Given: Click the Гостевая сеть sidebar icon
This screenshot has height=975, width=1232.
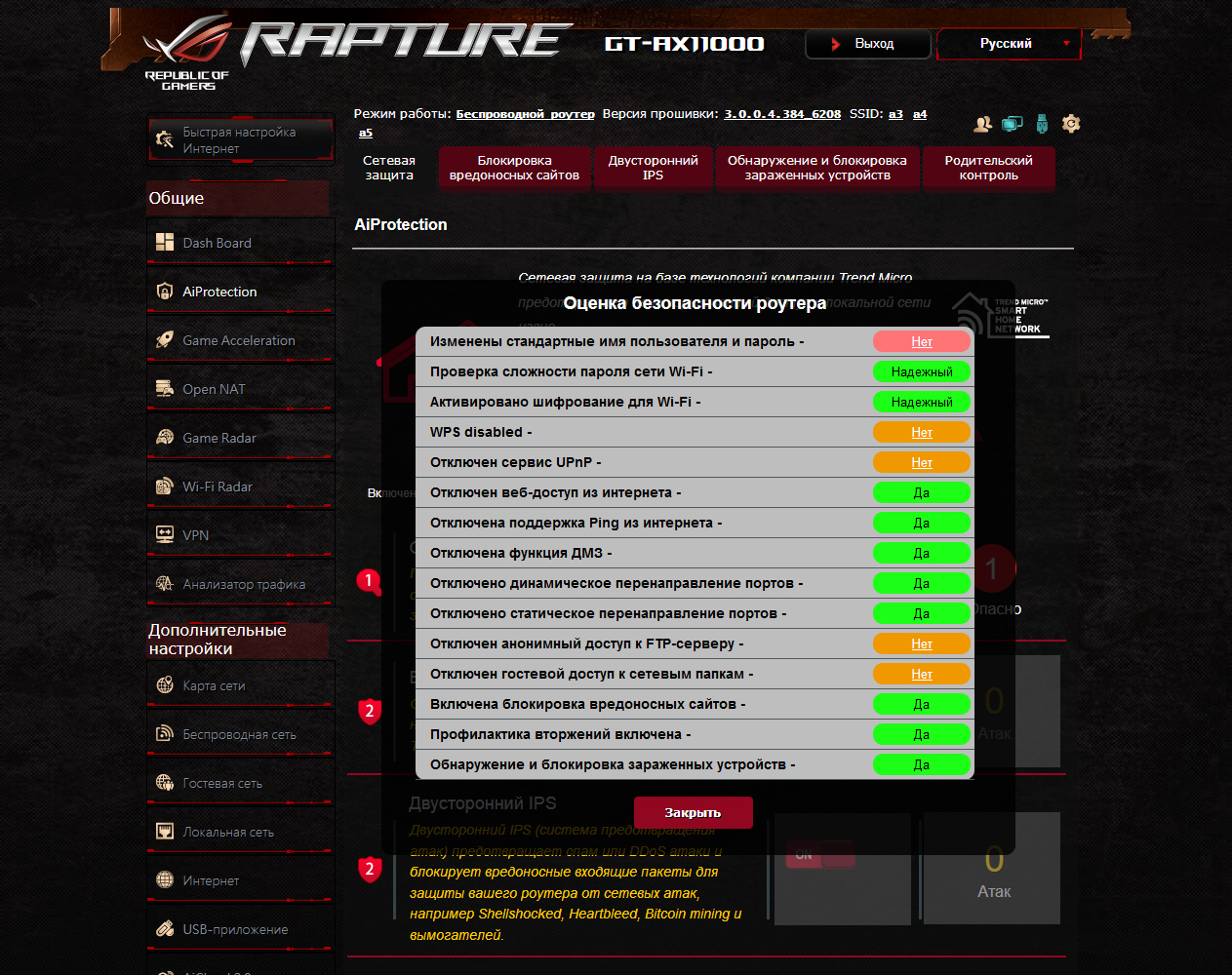Looking at the screenshot, I should coord(165,783).
